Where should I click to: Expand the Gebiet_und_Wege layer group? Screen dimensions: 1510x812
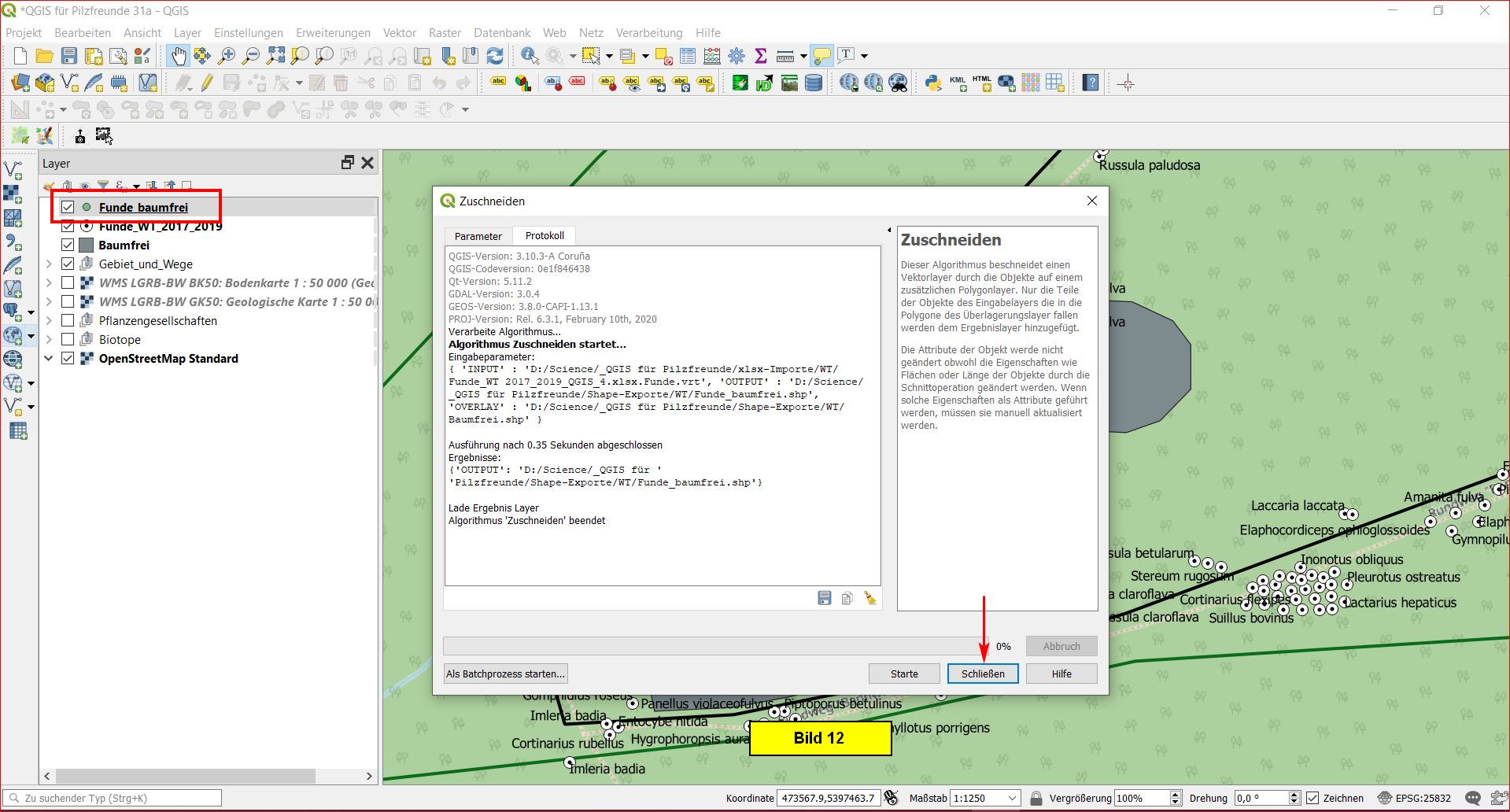click(x=49, y=264)
